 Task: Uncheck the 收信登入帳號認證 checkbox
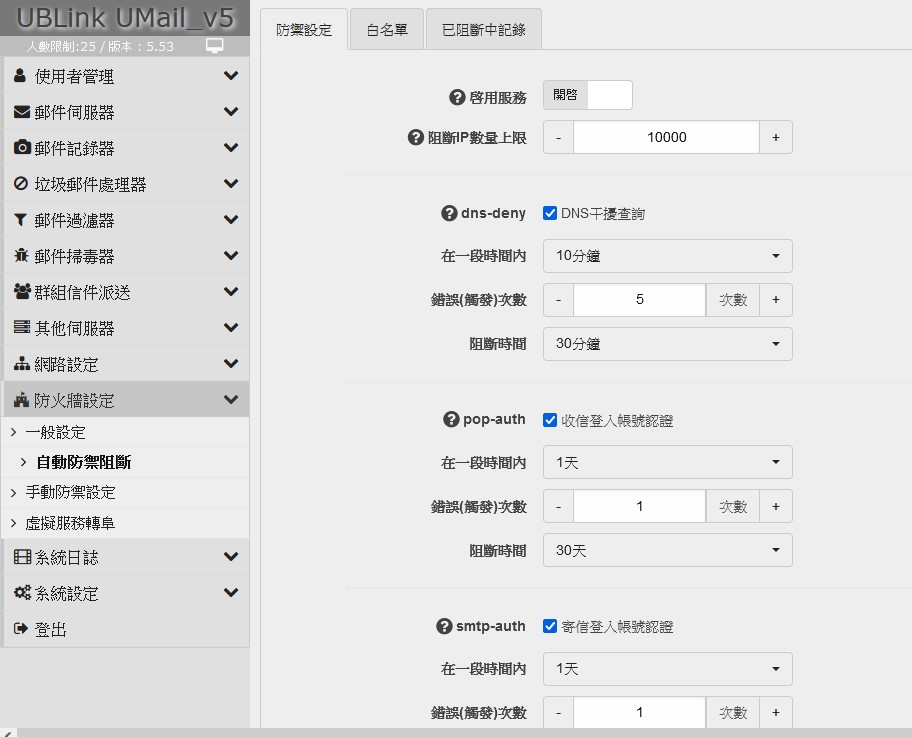tap(550, 420)
